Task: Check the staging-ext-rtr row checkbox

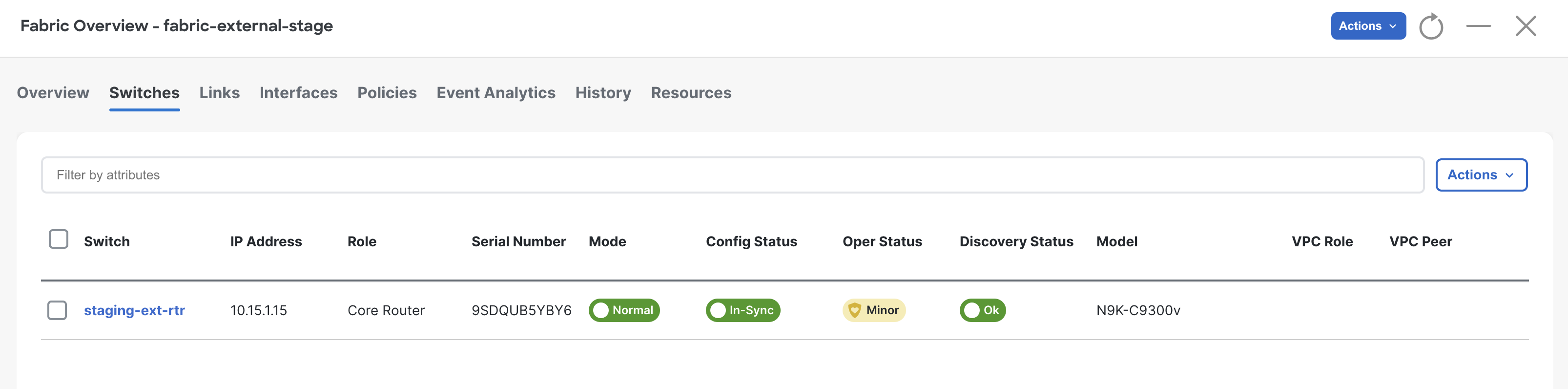Action: point(57,310)
